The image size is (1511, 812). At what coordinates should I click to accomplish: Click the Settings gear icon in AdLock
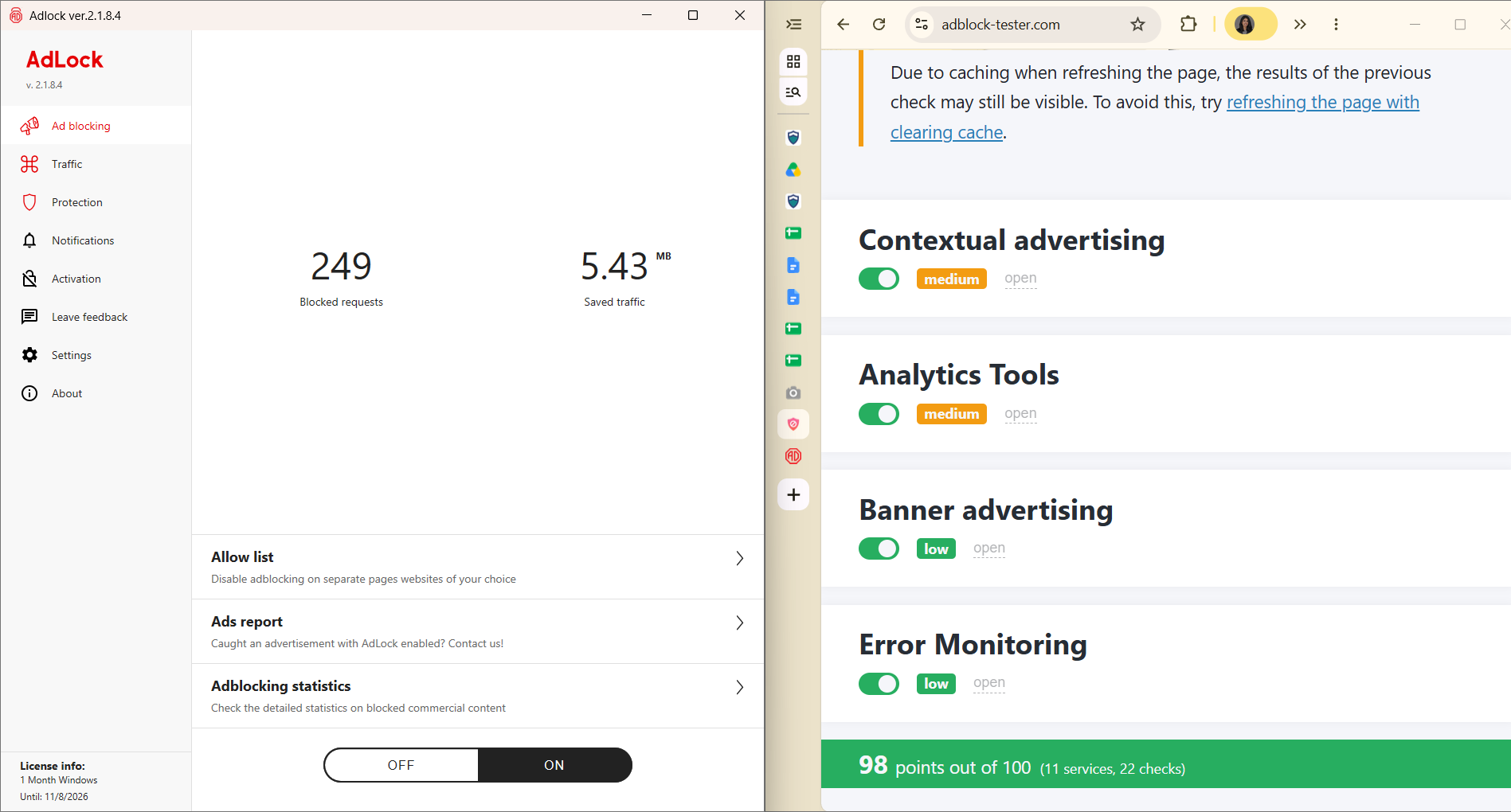(29, 355)
